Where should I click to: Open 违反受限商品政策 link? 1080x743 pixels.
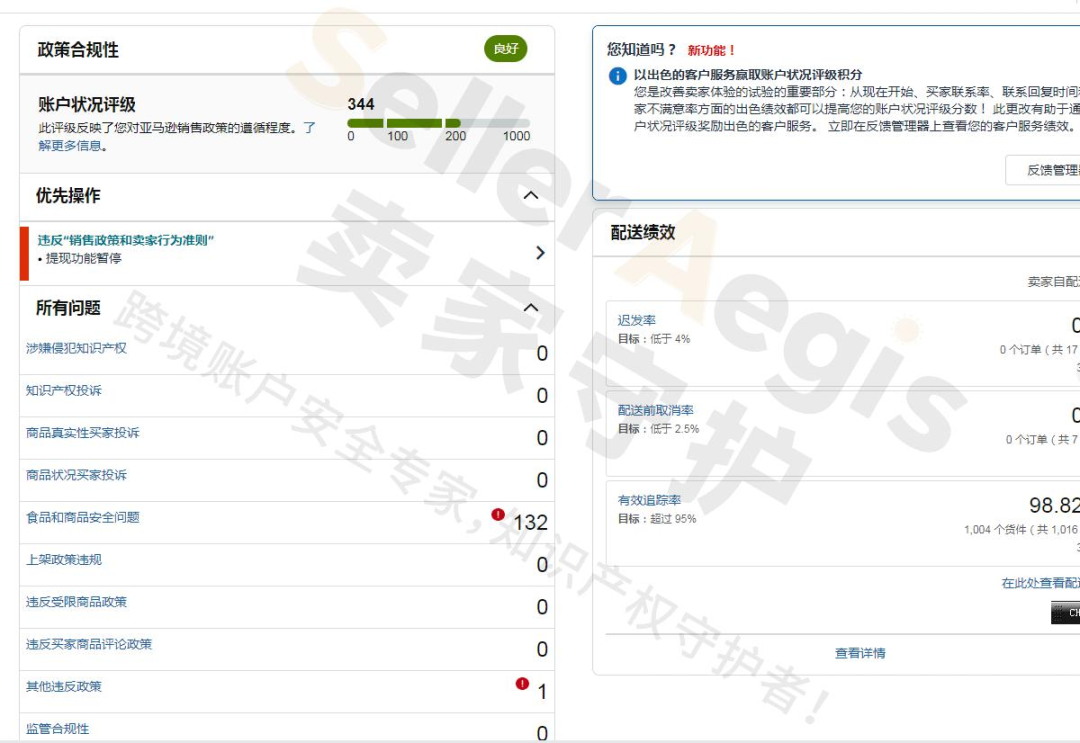[x=76, y=602]
